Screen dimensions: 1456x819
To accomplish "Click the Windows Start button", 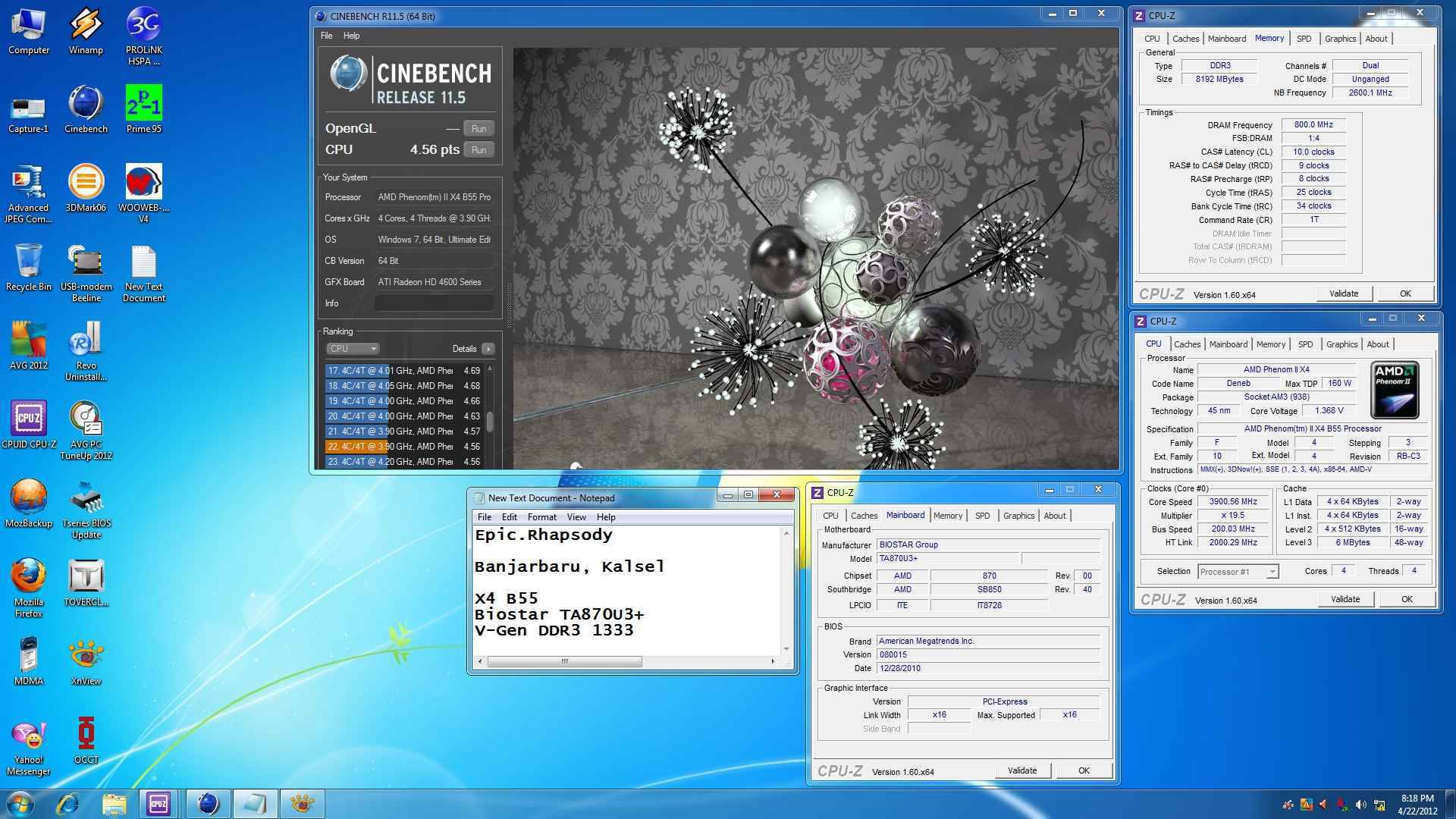I will coord(20,804).
